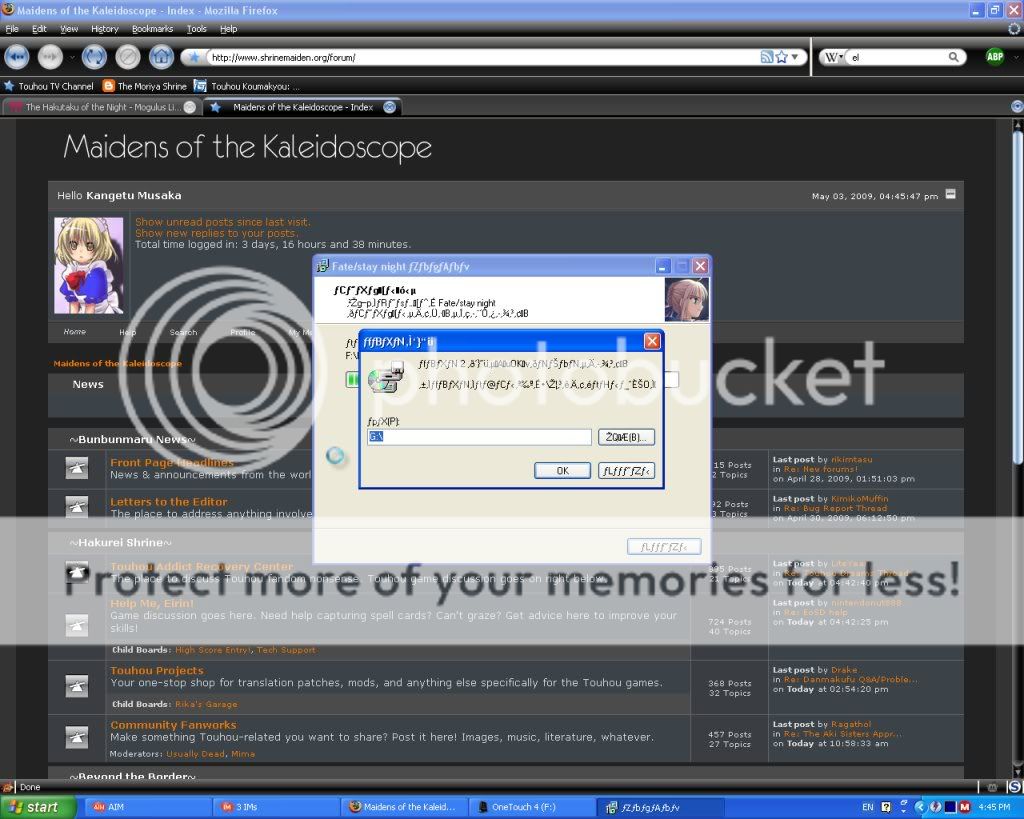Open the back/forward history dropdown arrow
Viewport: 1024px width, 819px height.
pyautogui.click(x=70, y=57)
